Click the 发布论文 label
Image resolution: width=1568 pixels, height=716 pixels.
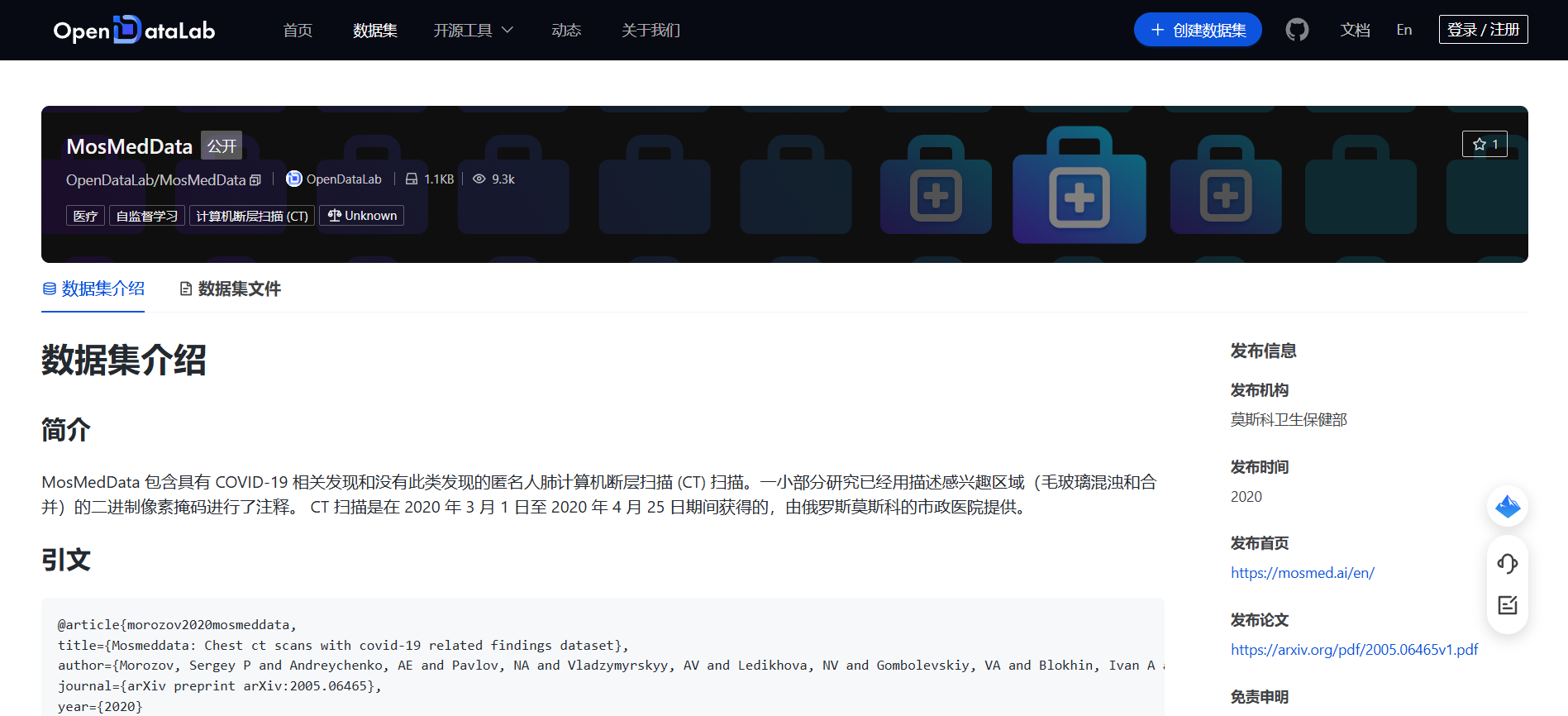point(1260,620)
